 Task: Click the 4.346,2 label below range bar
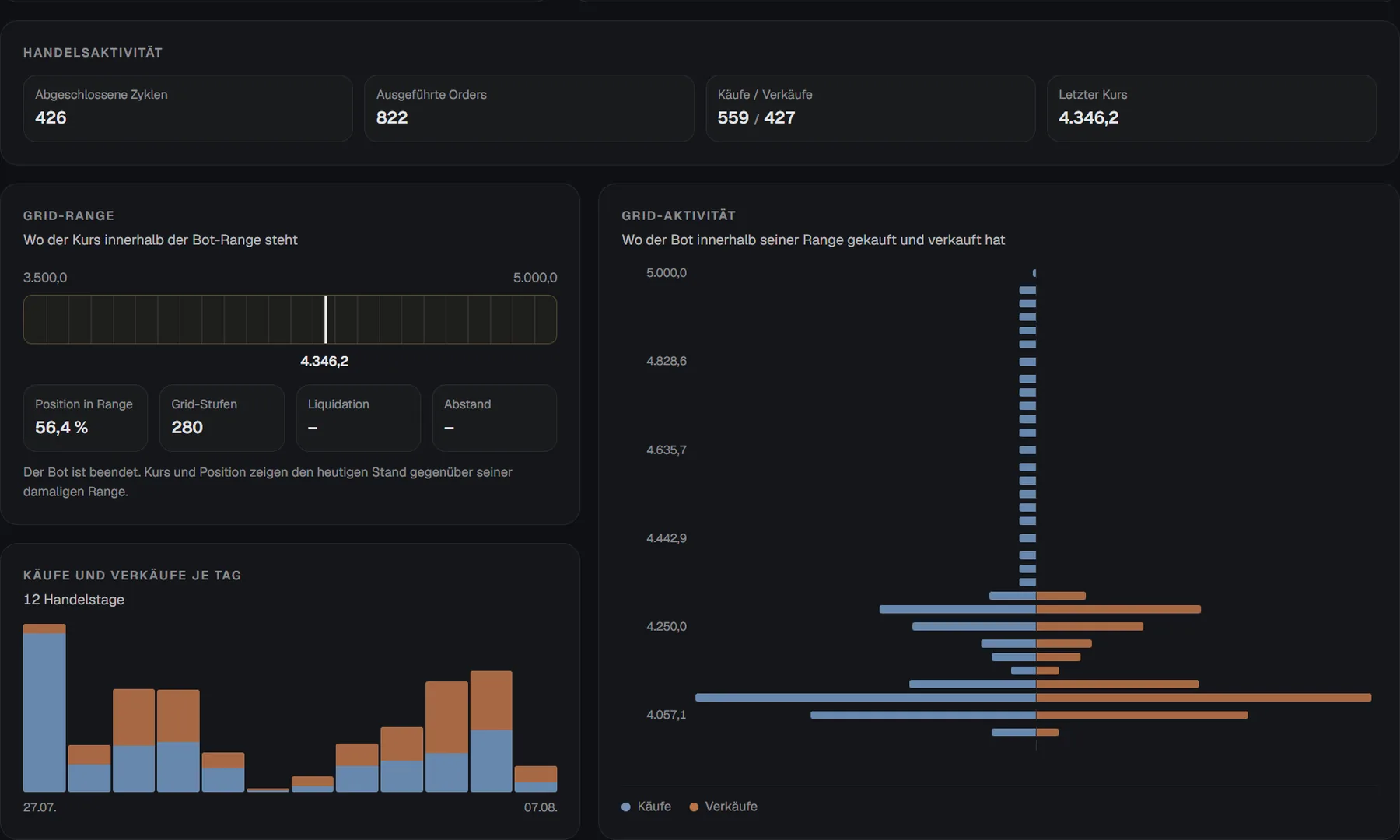[324, 361]
